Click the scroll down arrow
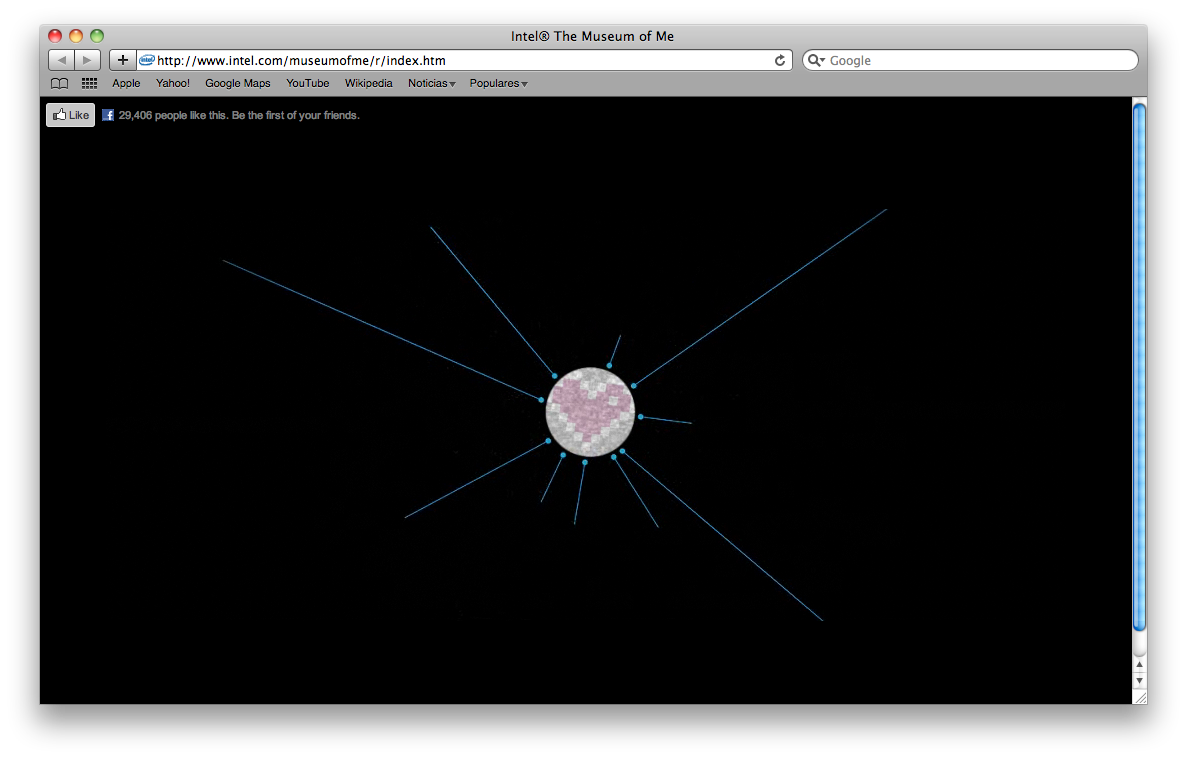 1139,681
